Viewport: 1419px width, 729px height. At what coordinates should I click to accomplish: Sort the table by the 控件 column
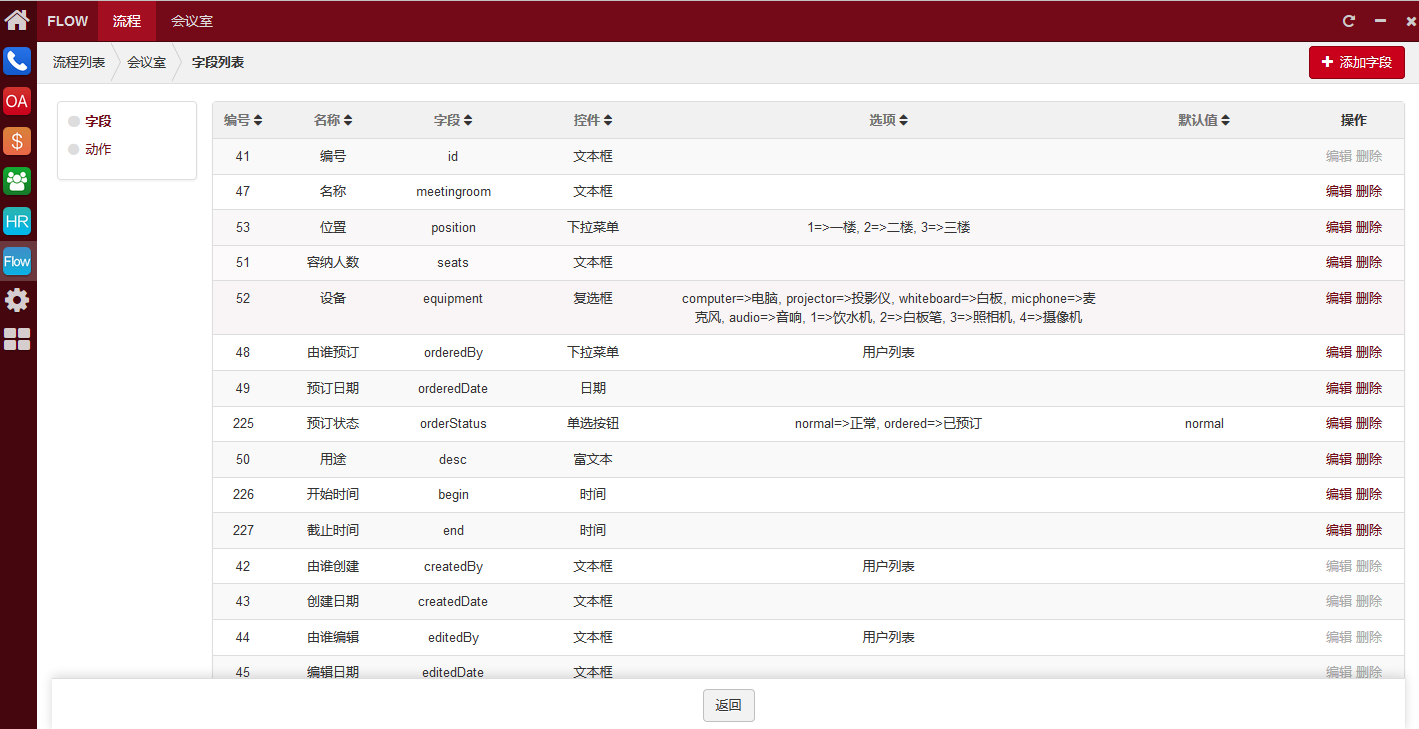[x=593, y=120]
